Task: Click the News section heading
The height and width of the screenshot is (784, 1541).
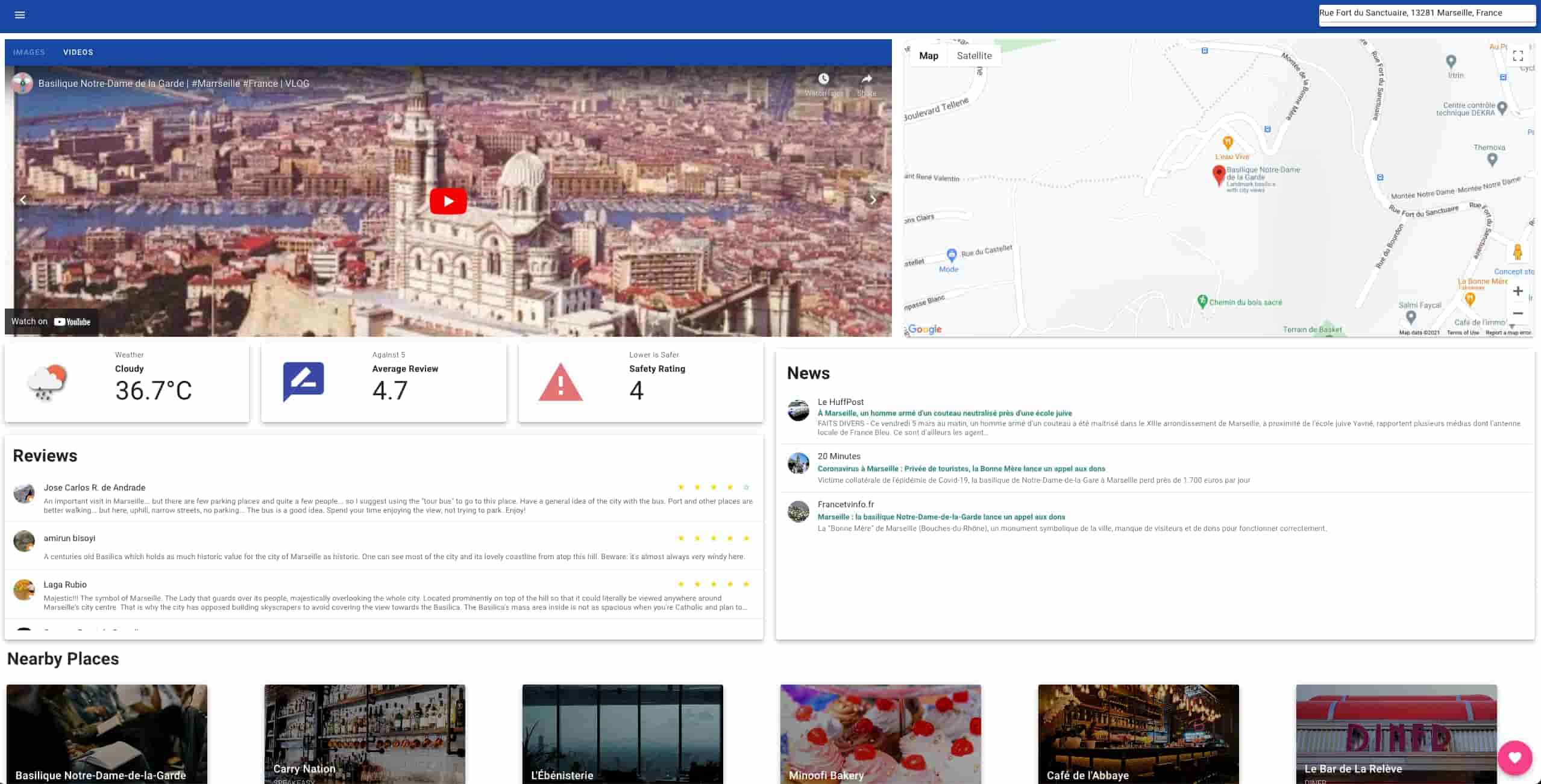Action: [x=808, y=374]
